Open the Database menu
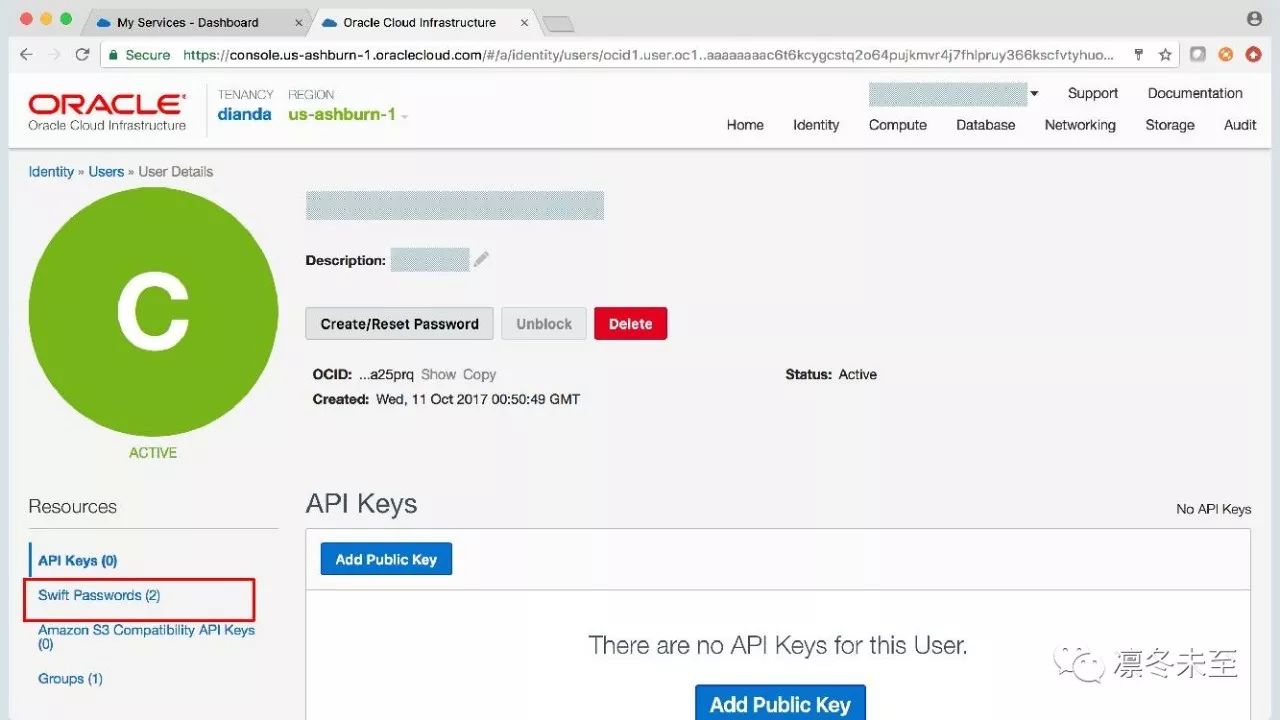1280x720 pixels. tap(986, 125)
